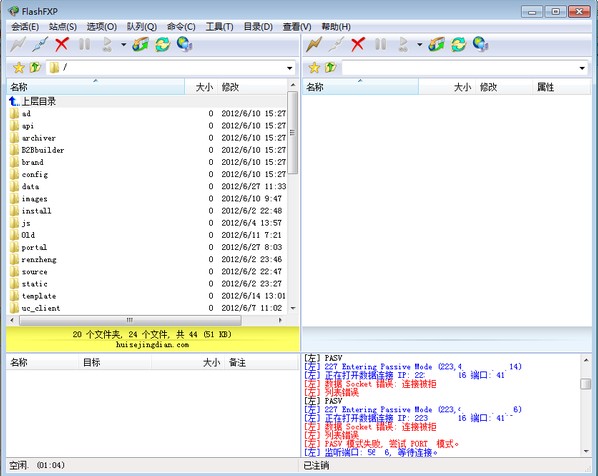The width and height of the screenshot is (598, 476).
Task: Open the 帮助(H) menu
Action: point(336,27)
